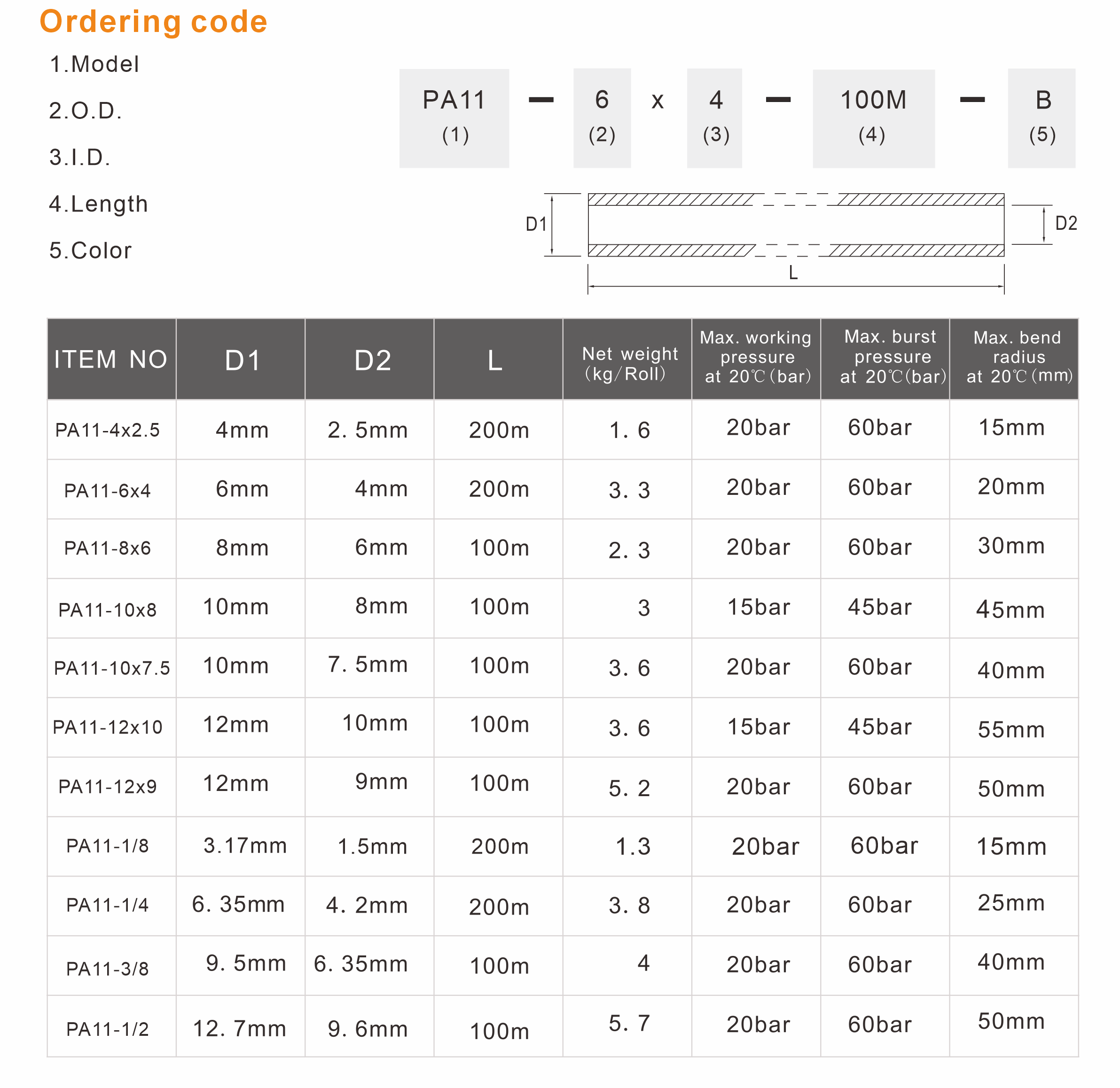1120x1088 pixels.
Task: Click the D1 label on tube diagram
Action: 536,225
